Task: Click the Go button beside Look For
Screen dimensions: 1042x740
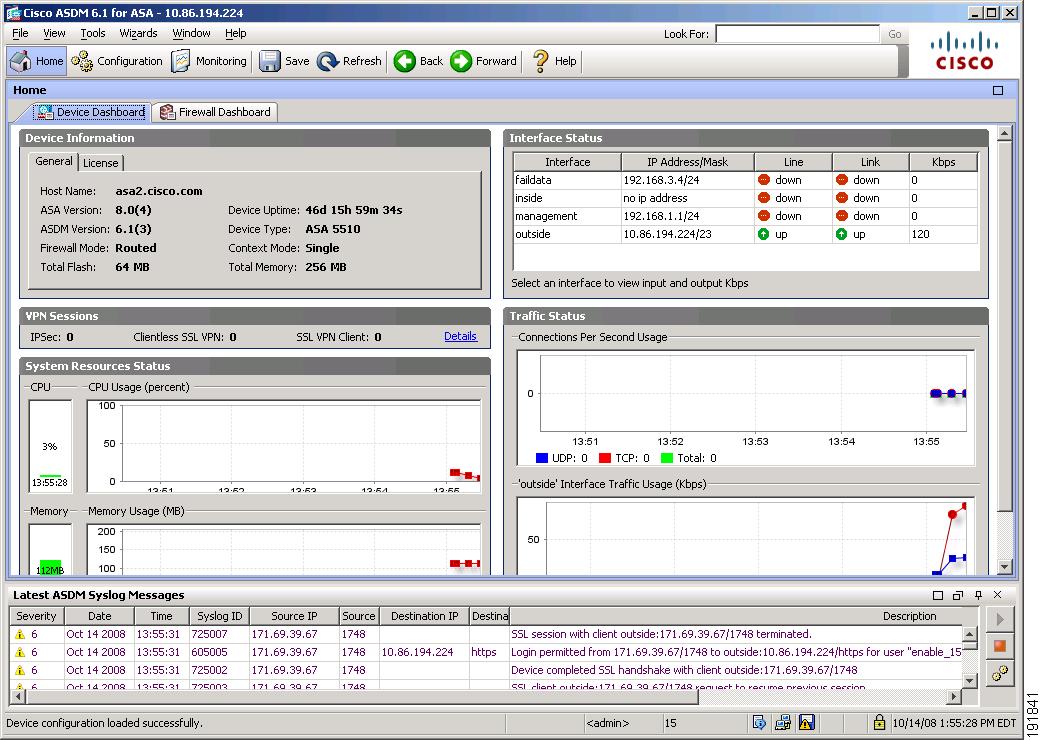Action: (894, 34)
